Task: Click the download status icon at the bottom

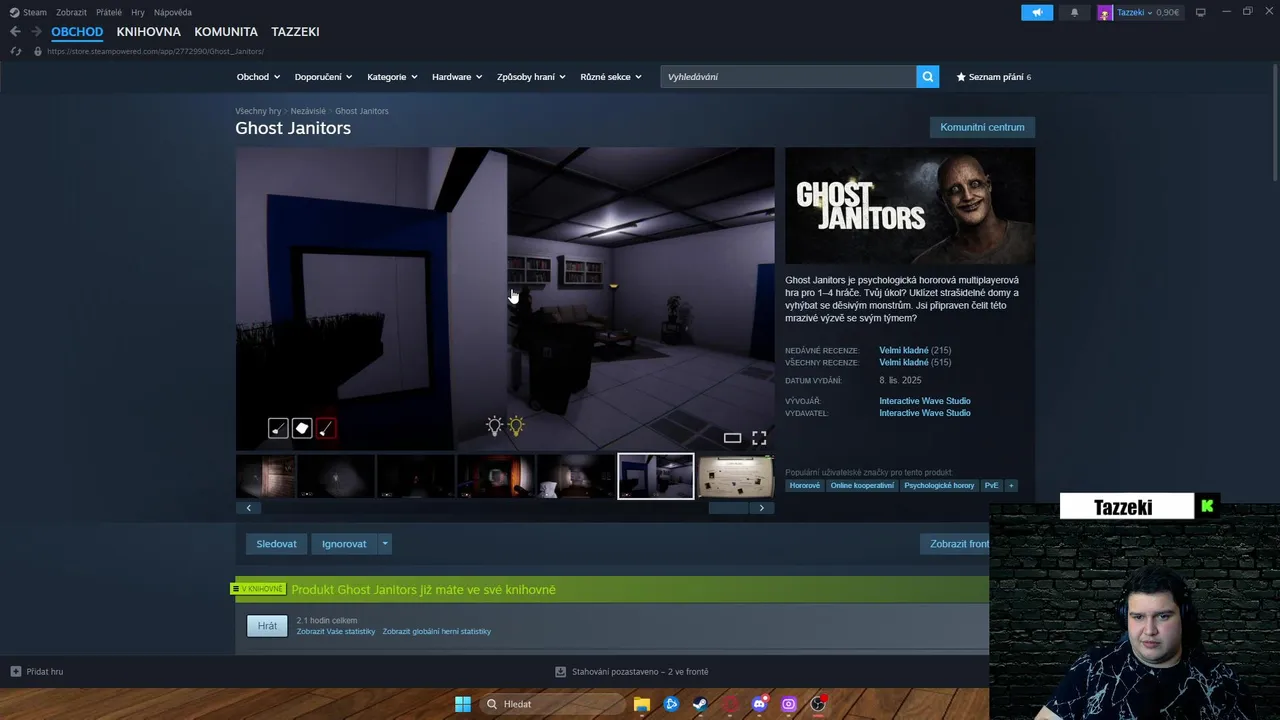Action: coord(561,672)
